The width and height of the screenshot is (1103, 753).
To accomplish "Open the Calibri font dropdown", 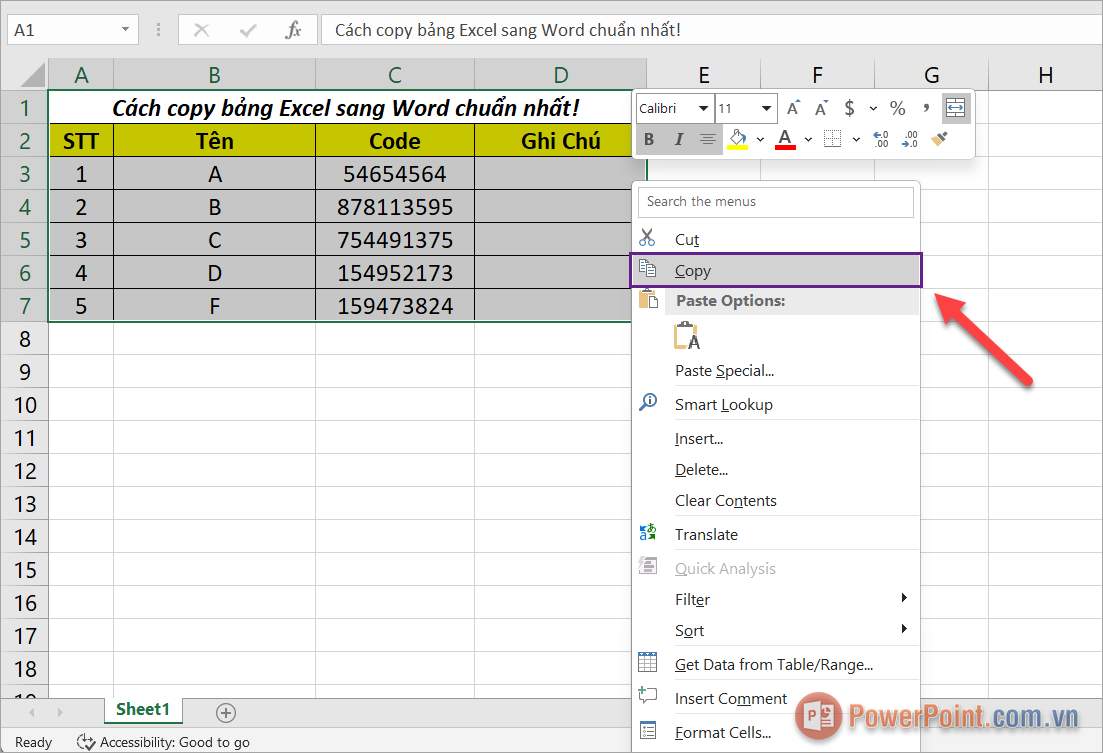I will coord(703,108).
